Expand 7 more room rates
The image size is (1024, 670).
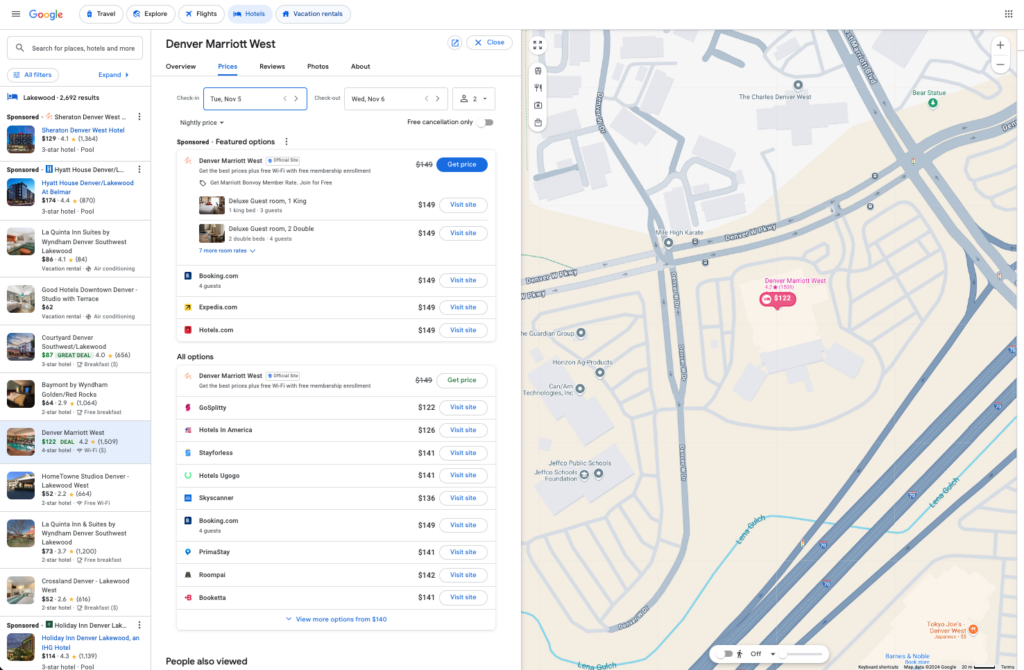227,251
